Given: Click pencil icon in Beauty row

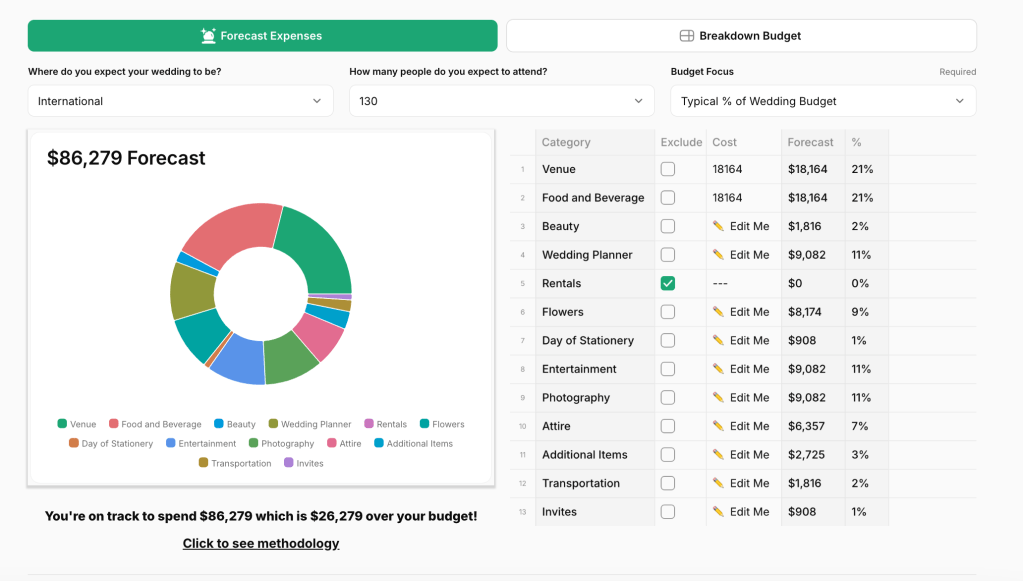Looking at the screenshot, I should point(718,226).
